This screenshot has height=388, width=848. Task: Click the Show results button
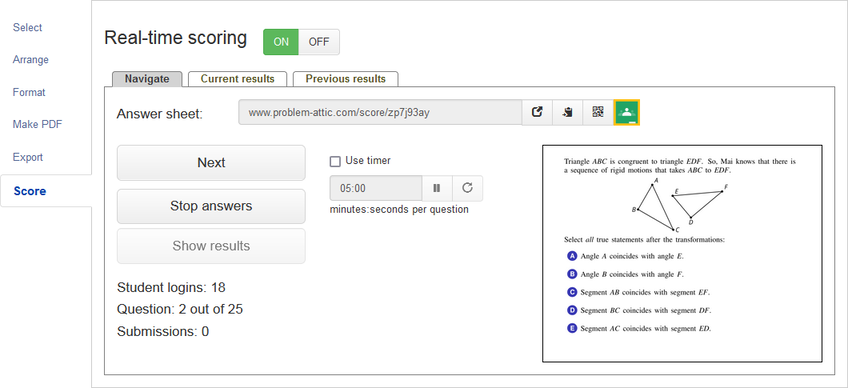(x=211, y=246)
